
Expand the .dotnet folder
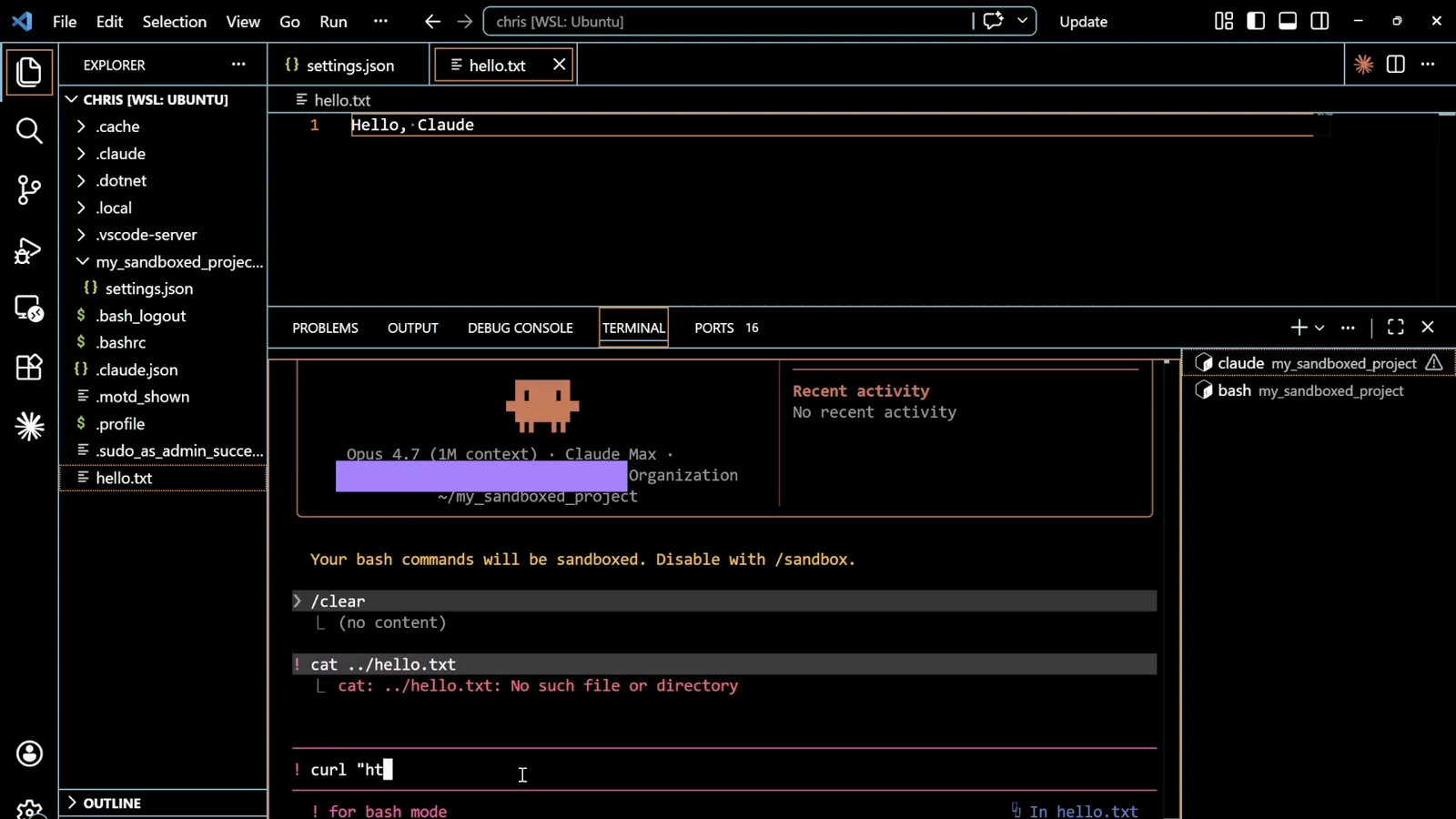pos(81,181)
